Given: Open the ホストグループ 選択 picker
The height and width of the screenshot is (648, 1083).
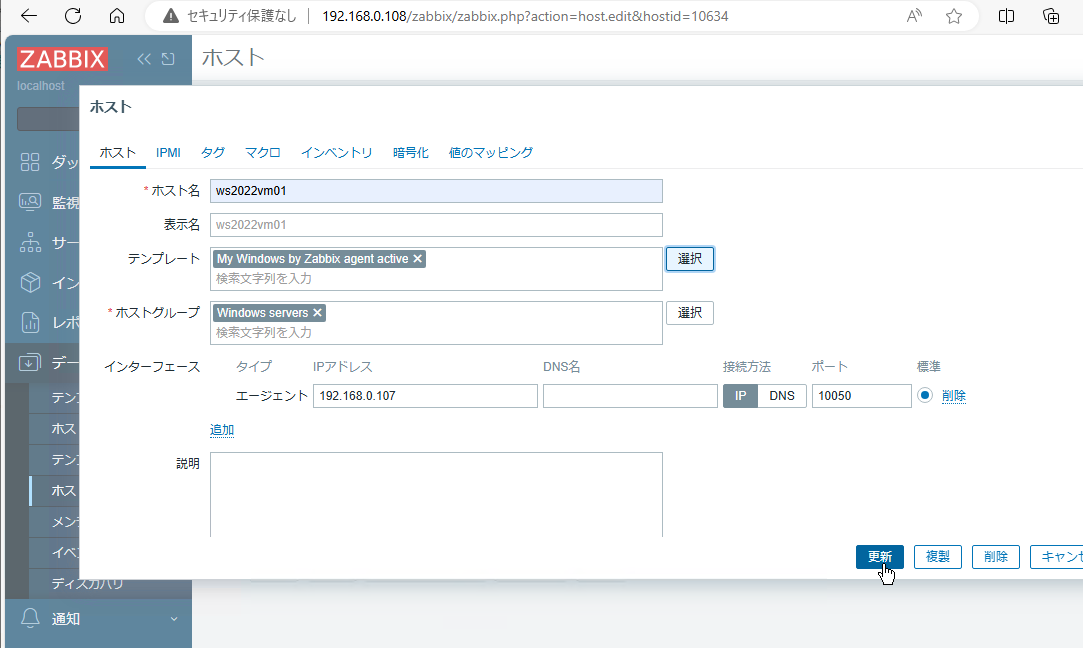Looking at the screenshot, I should point(689,312).
